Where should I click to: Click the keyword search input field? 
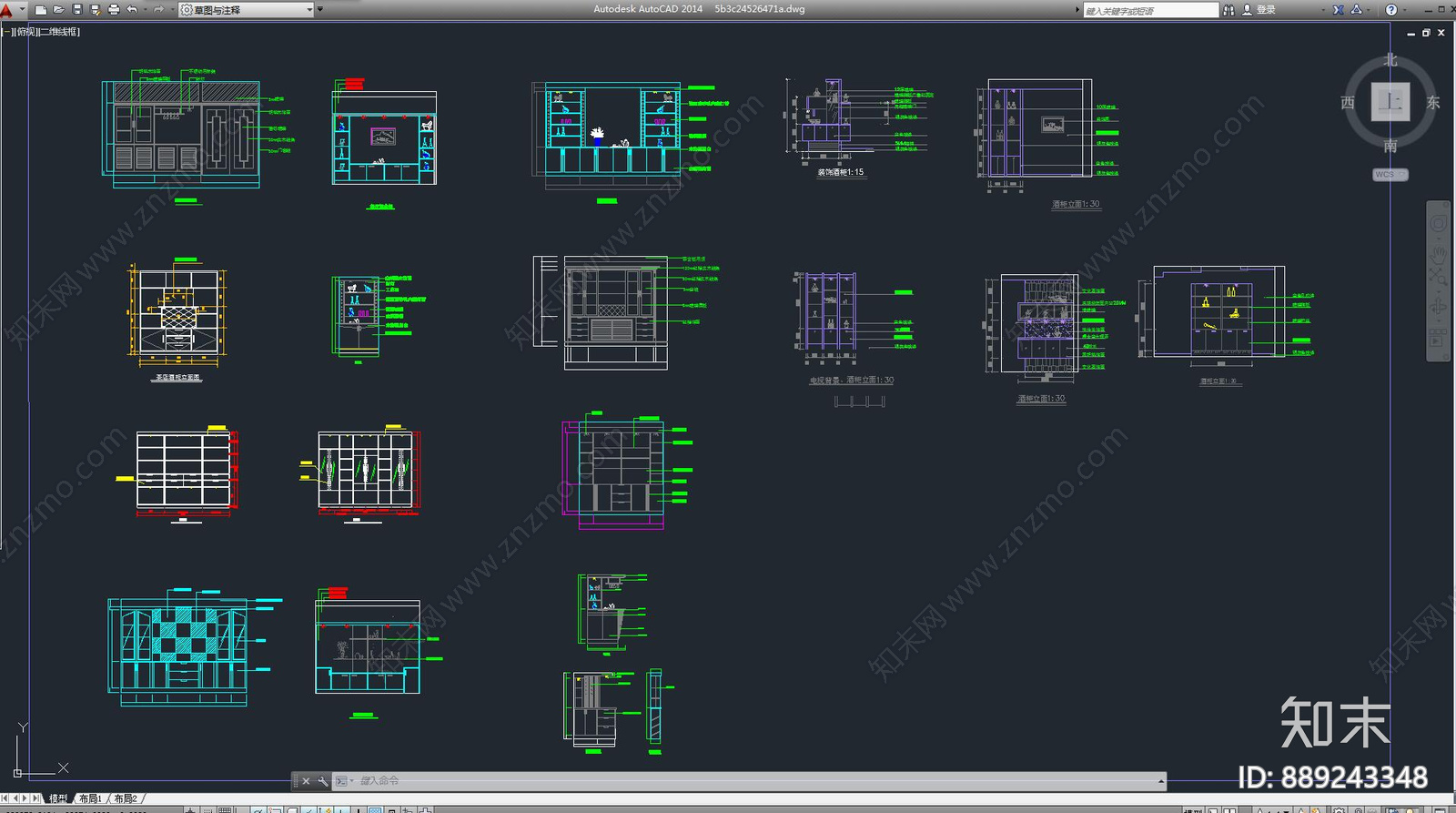[x=1151, y=10]
